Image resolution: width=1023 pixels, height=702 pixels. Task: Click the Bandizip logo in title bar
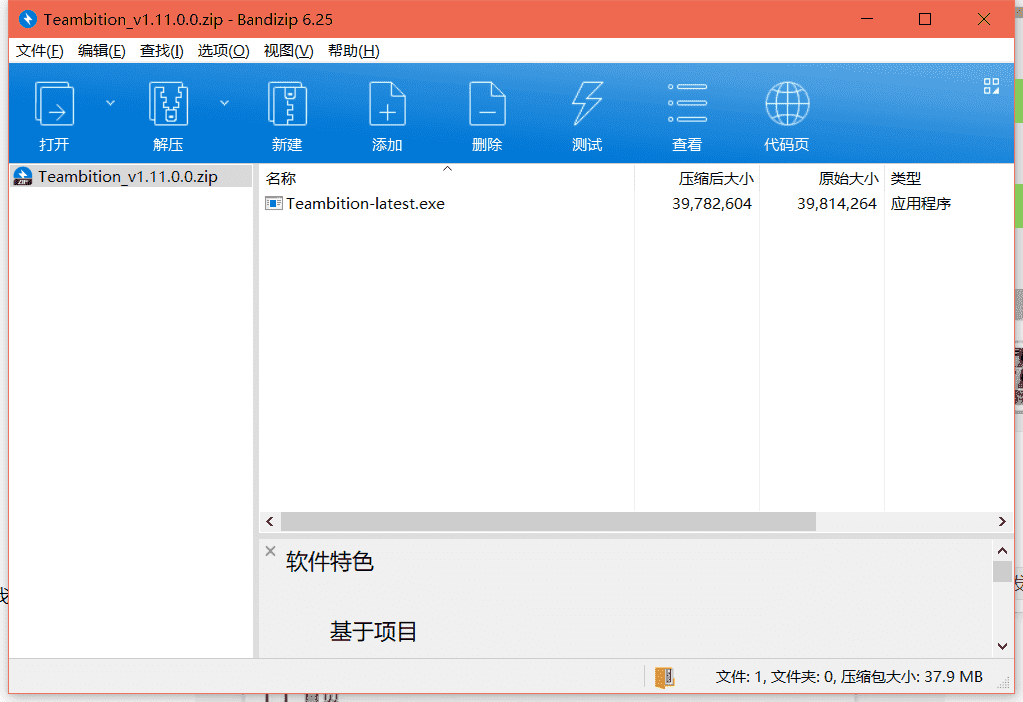[27, 19]
